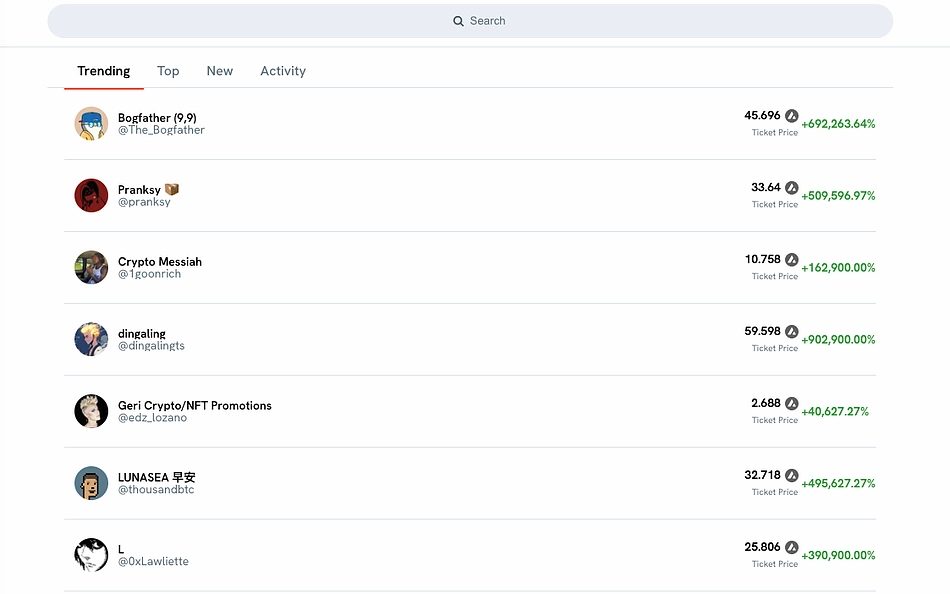The image size is (950, 594).
Task: Click AVAX token icon beside 25.806
Action: click(791, 547)
